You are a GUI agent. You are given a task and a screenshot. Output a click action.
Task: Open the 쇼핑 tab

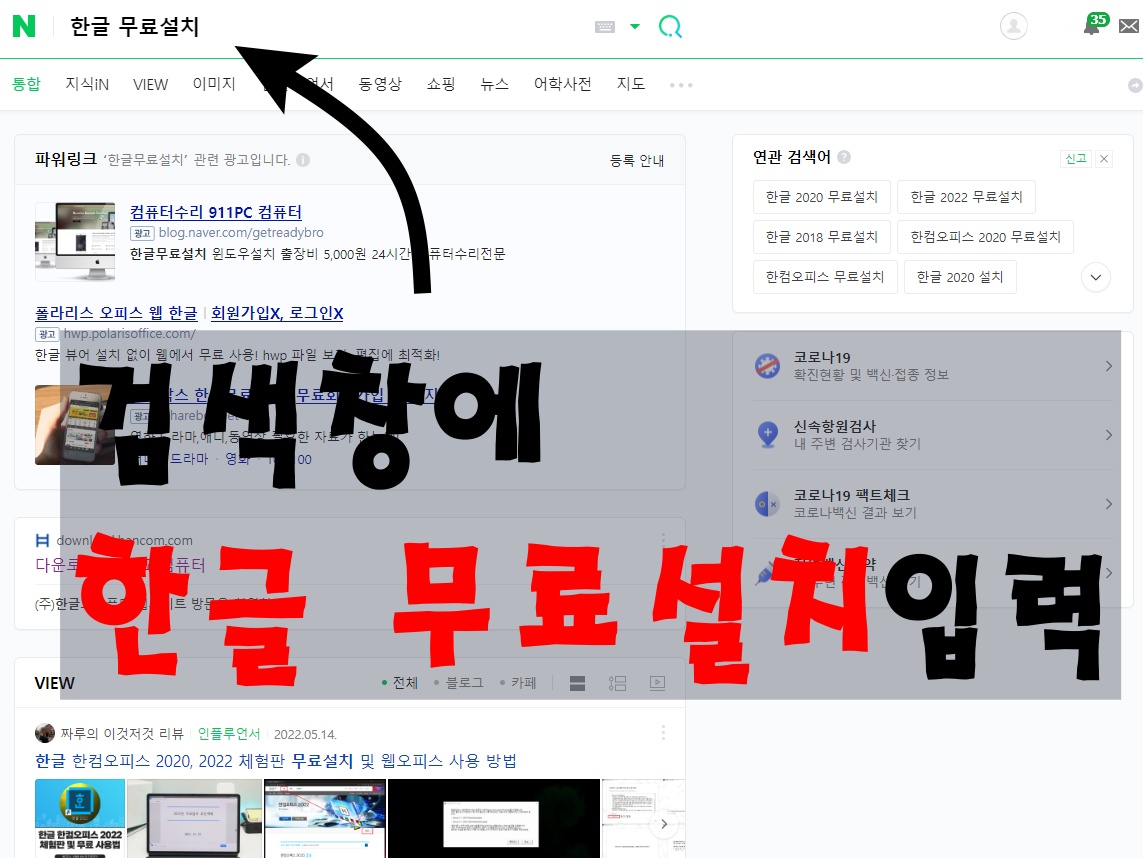coord(441,84)
